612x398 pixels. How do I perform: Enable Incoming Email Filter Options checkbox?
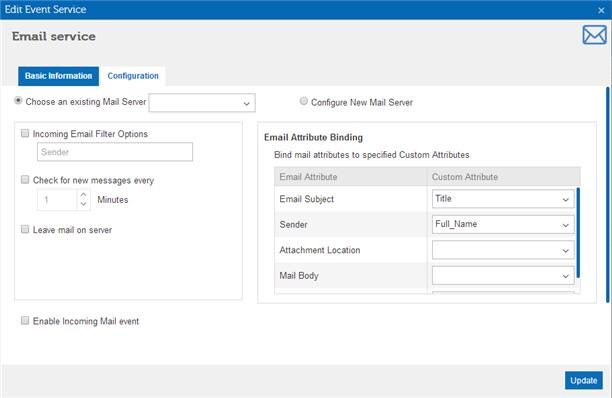click(x=25, y=133)
